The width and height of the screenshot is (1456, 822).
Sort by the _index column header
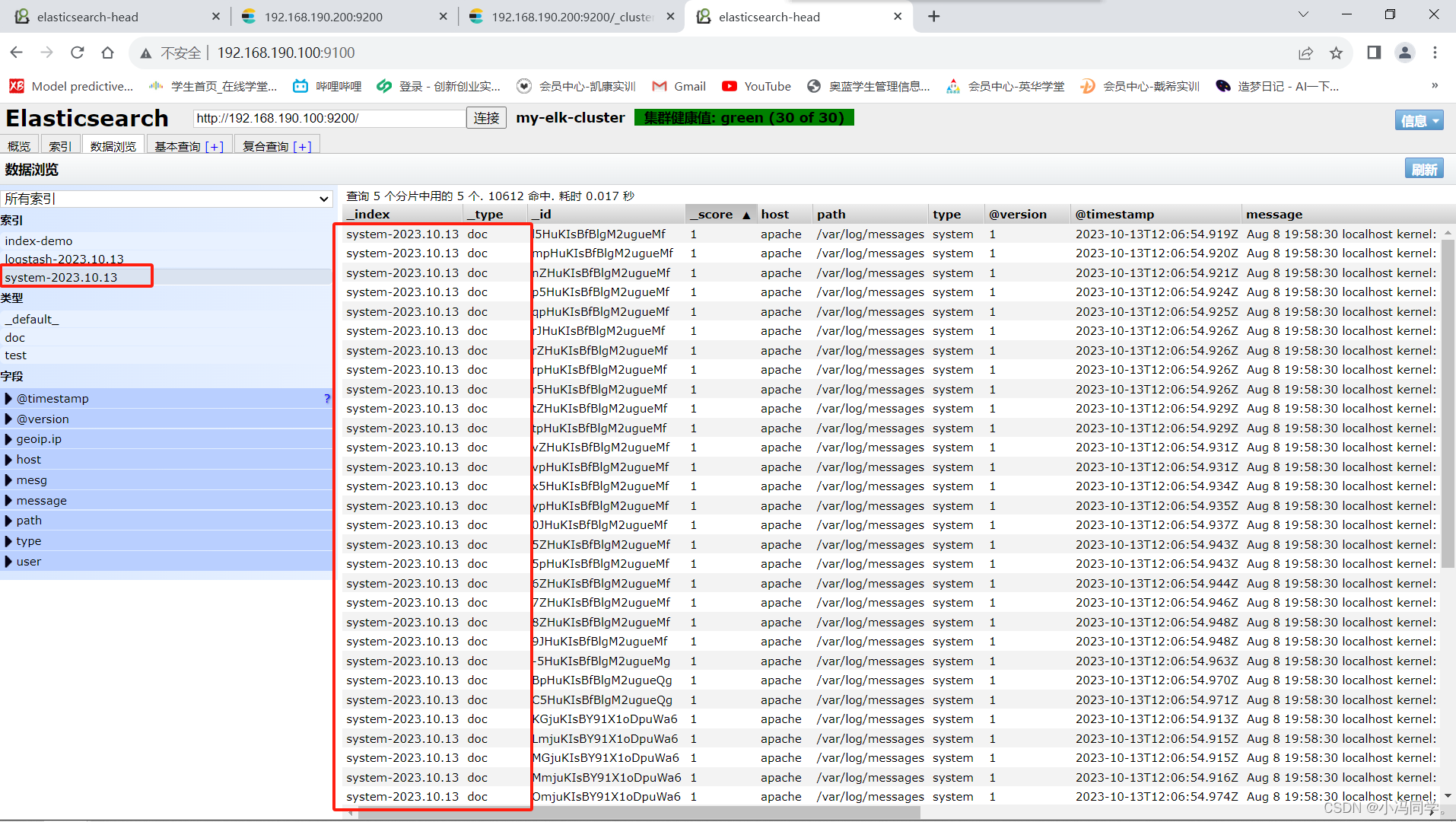pos(402,214)
